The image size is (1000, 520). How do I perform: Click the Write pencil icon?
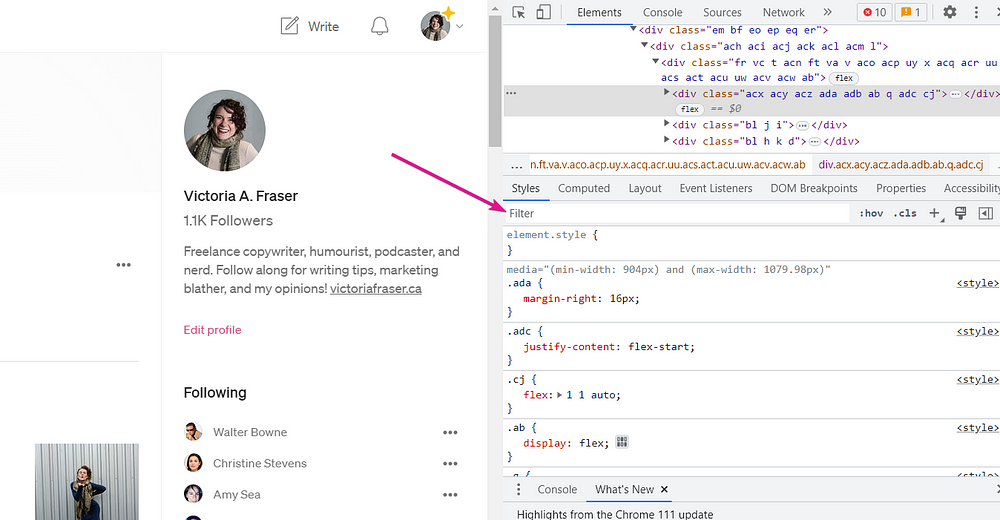[290, 26]
